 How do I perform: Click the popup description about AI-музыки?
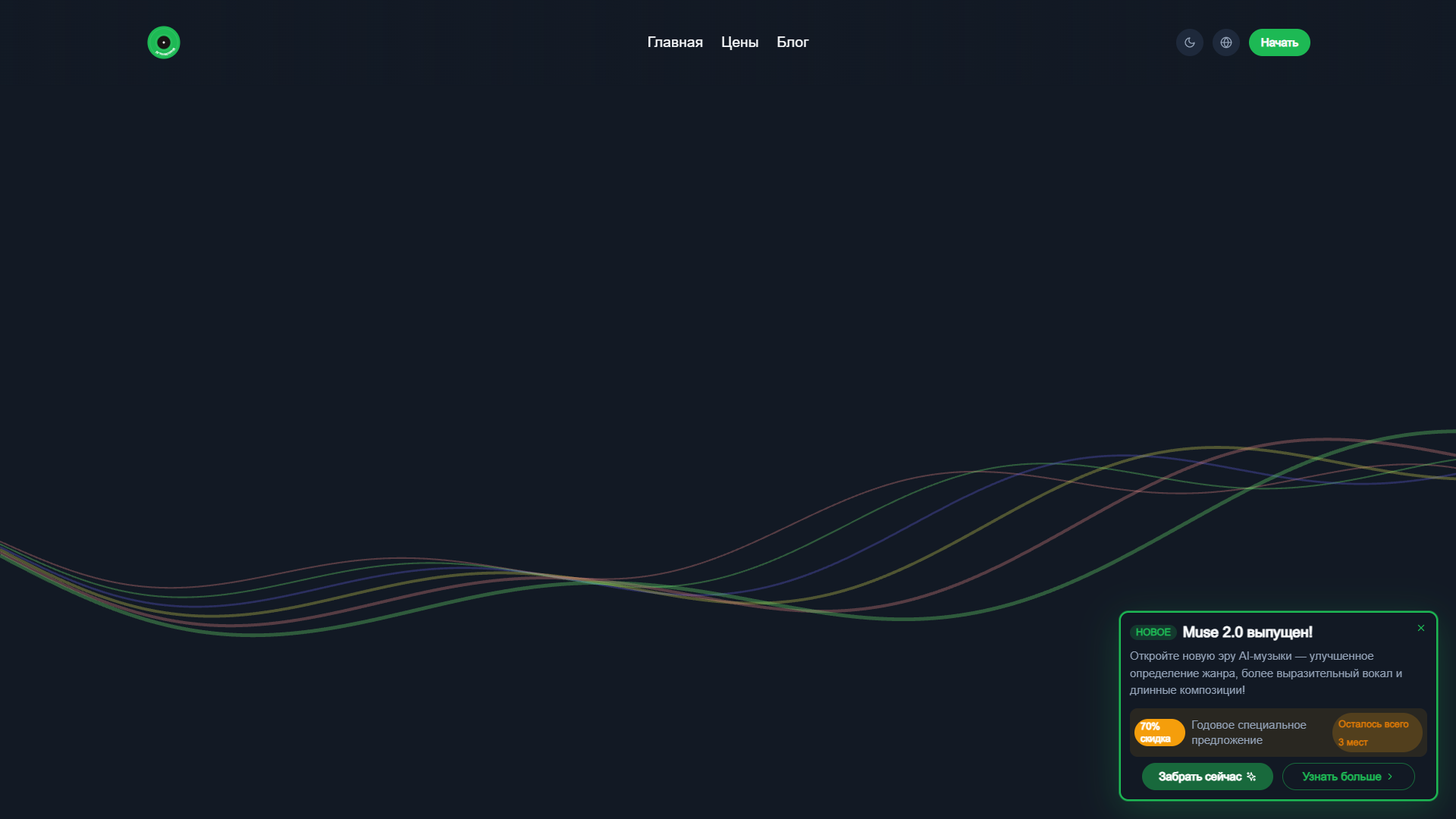[x=1266, y=673]
